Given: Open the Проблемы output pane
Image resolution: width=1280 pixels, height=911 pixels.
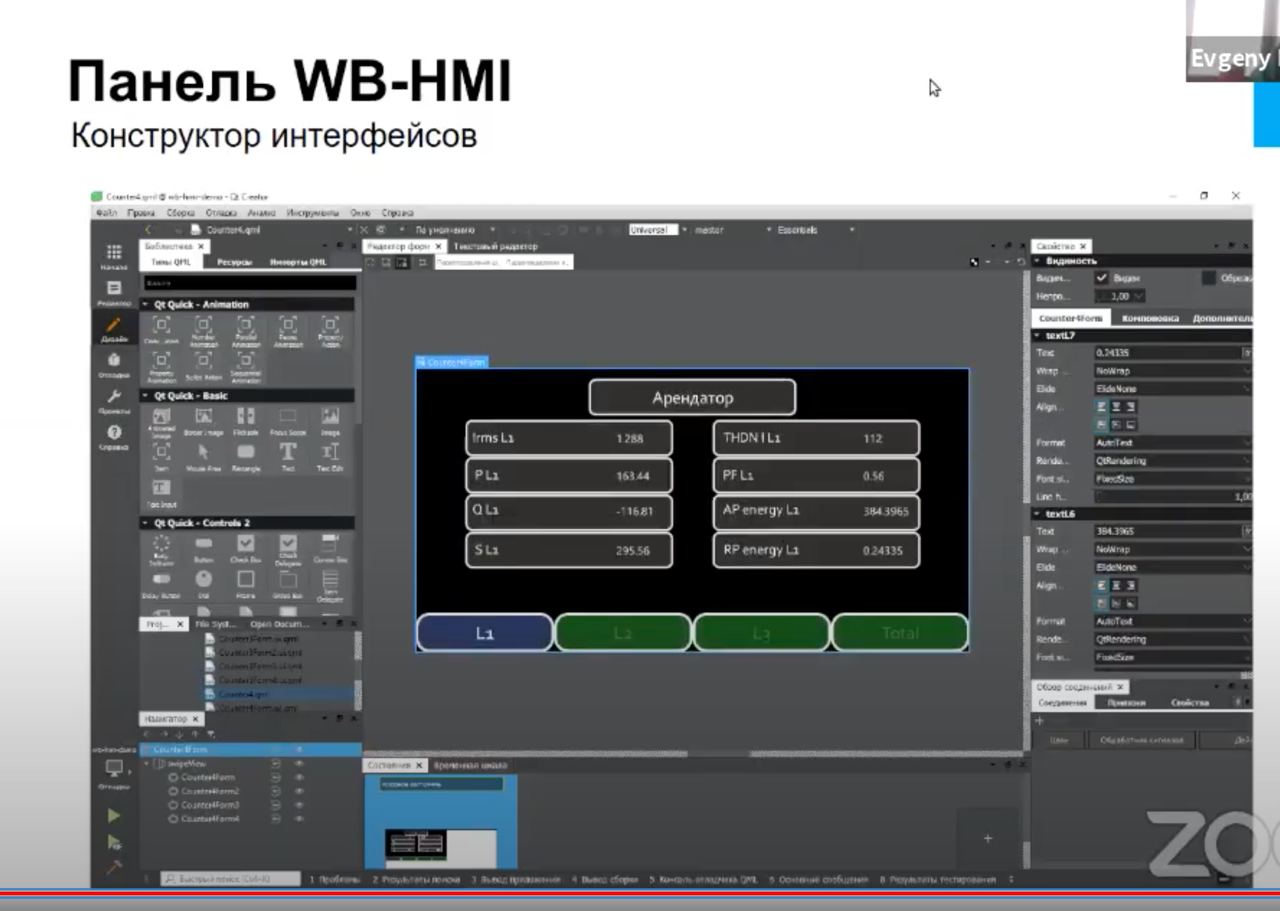Looking at the screenshot, I should [x=335, y=879].
